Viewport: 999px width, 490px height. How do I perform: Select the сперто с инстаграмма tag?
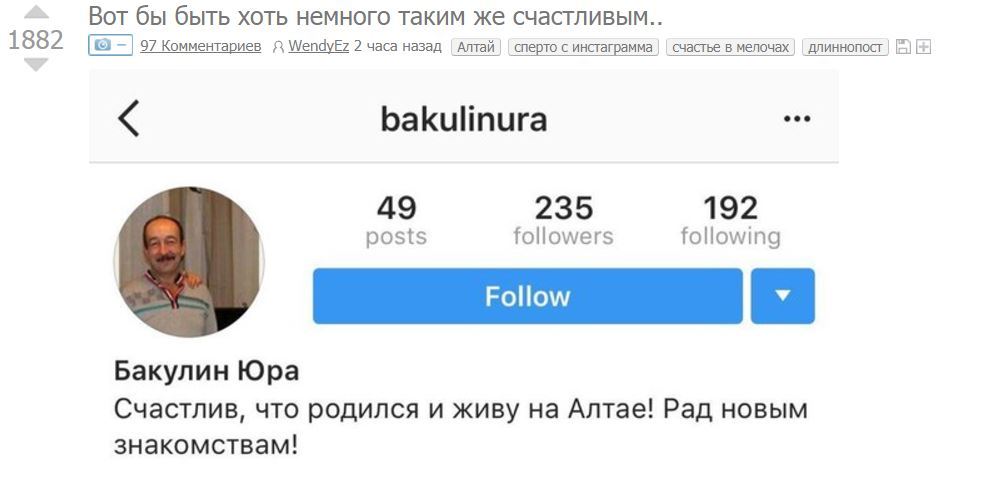pos(583,47)
